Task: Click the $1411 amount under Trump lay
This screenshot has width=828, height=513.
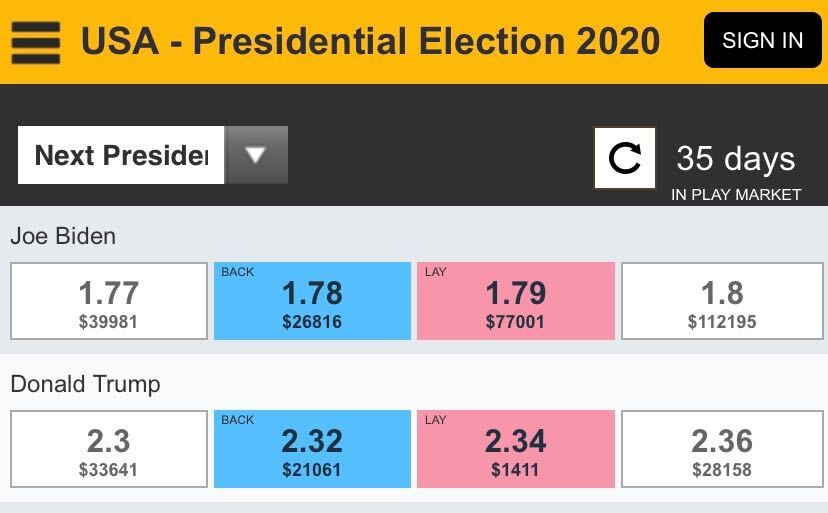Action: click(515, 470)
